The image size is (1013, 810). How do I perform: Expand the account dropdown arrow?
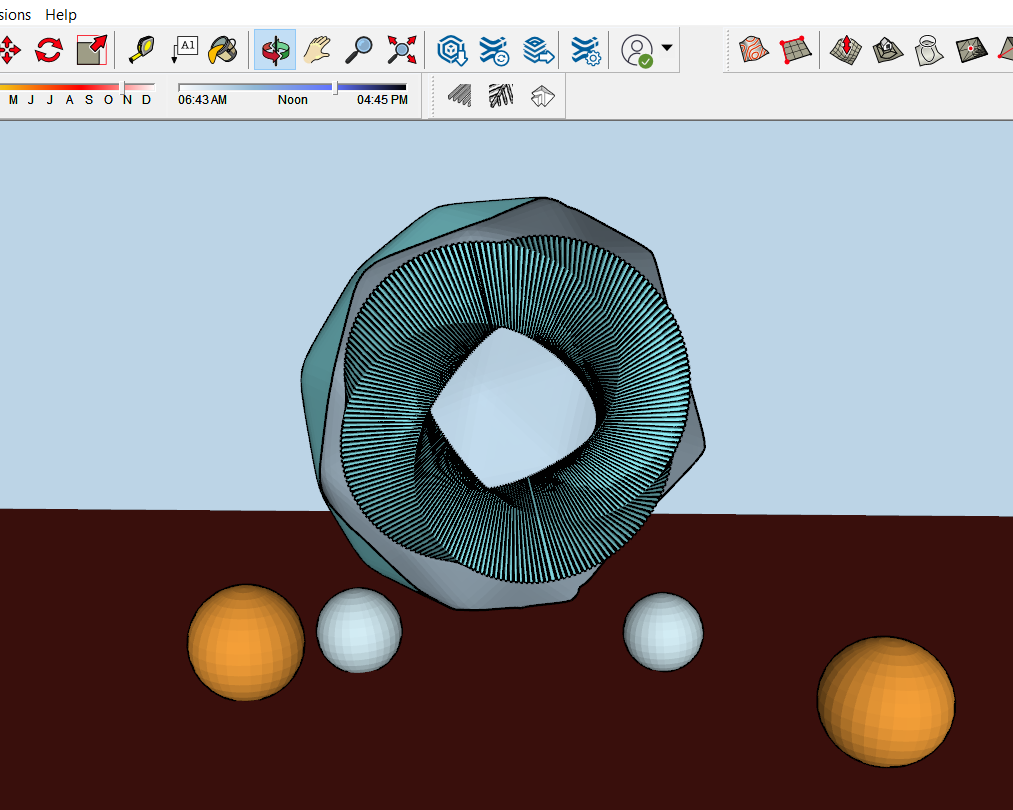[667, 48]
